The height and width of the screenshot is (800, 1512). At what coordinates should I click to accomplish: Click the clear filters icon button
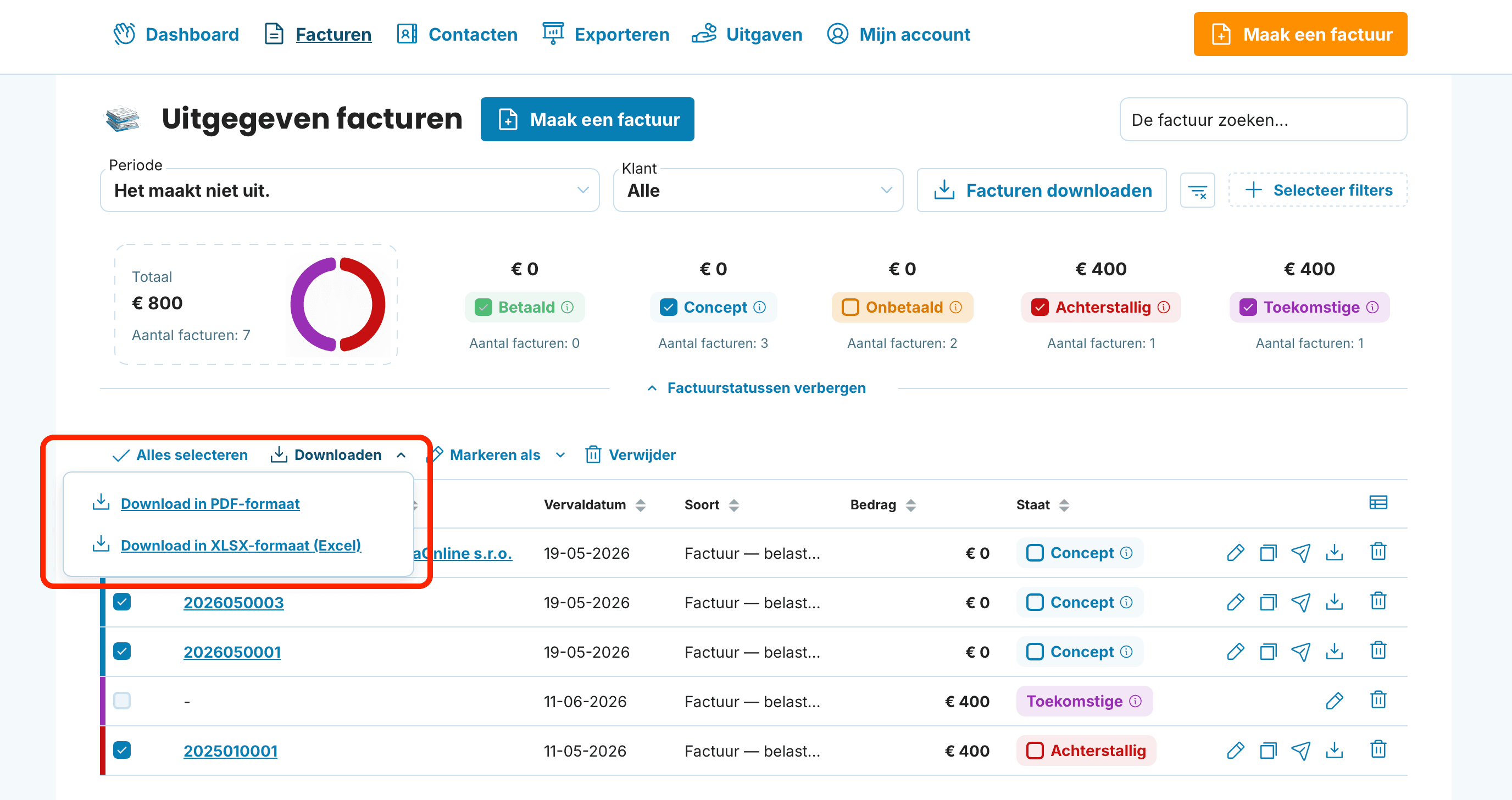coord(1197,190)
